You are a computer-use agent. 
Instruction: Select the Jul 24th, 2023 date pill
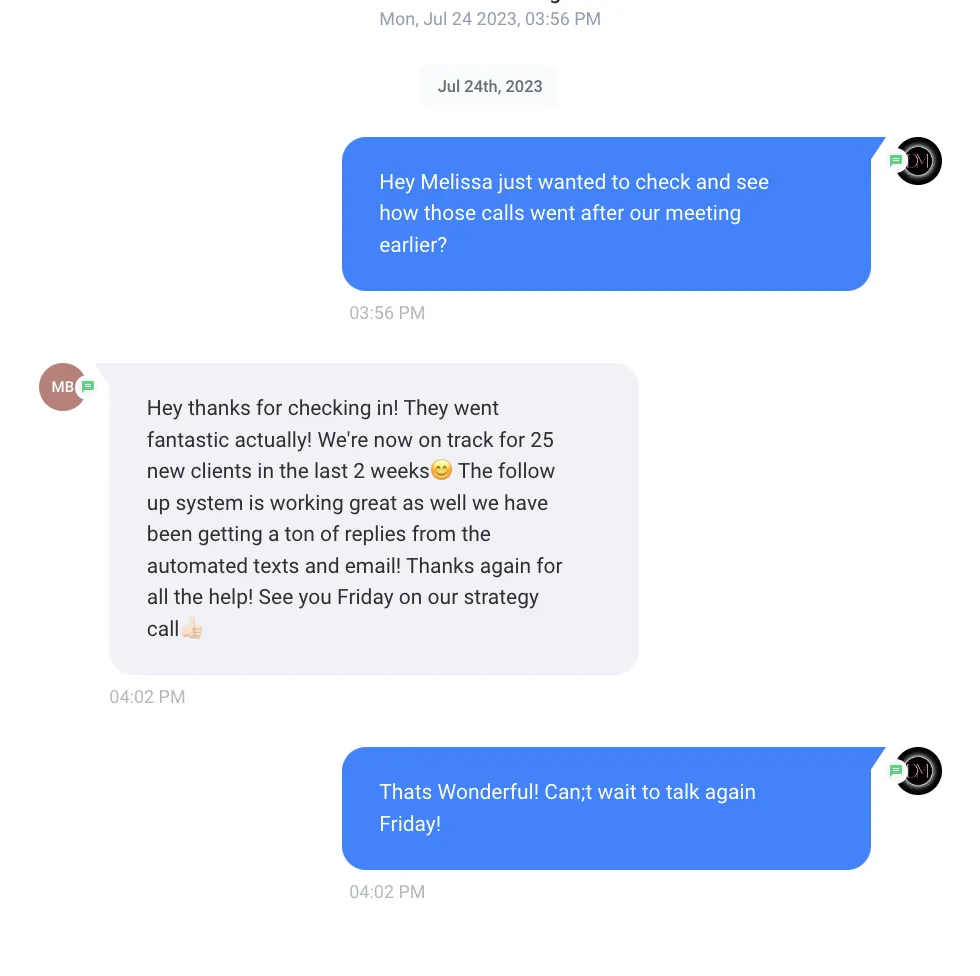[x=490, y=86]
